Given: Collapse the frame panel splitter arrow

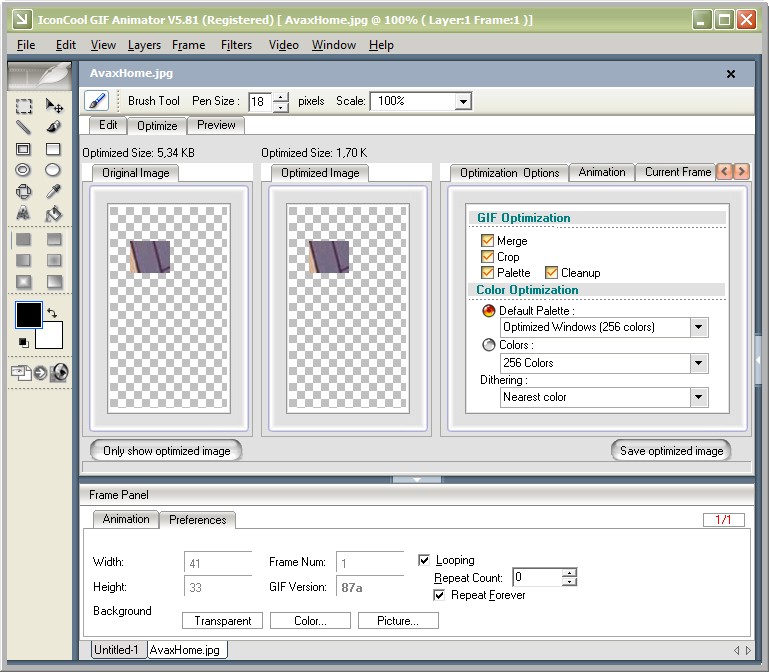Looking at the screenshot, I should point(417,479).
